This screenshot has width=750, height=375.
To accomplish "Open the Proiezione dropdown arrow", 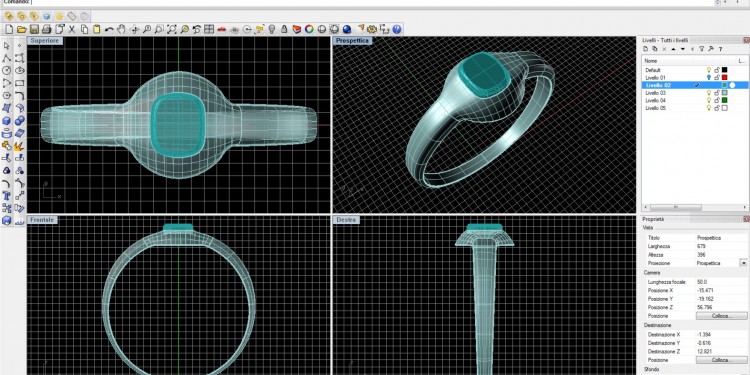I will 743,264.
